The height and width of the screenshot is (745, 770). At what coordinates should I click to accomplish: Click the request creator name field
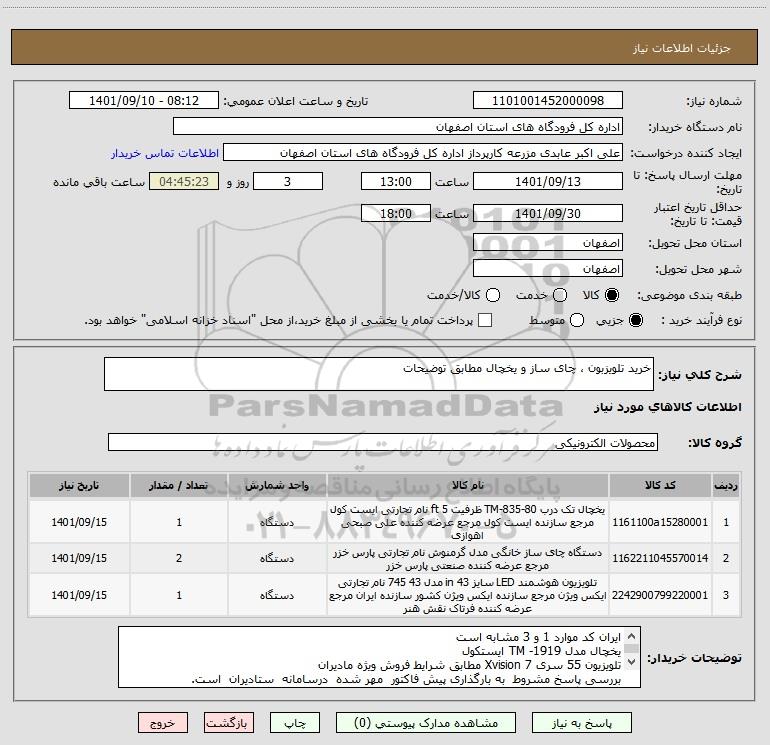[x=423, y=153]
